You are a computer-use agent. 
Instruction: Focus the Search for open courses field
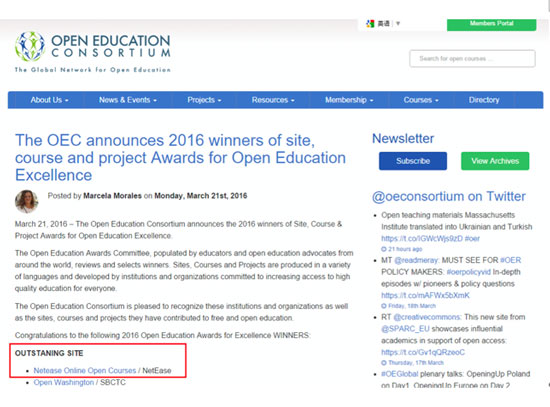(x=472, y=59)
